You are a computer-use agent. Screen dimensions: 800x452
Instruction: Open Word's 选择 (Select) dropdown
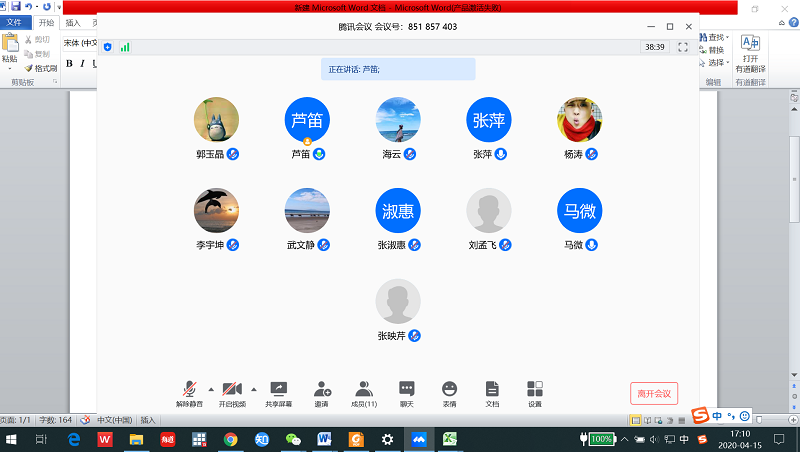(x=714, y=62)
